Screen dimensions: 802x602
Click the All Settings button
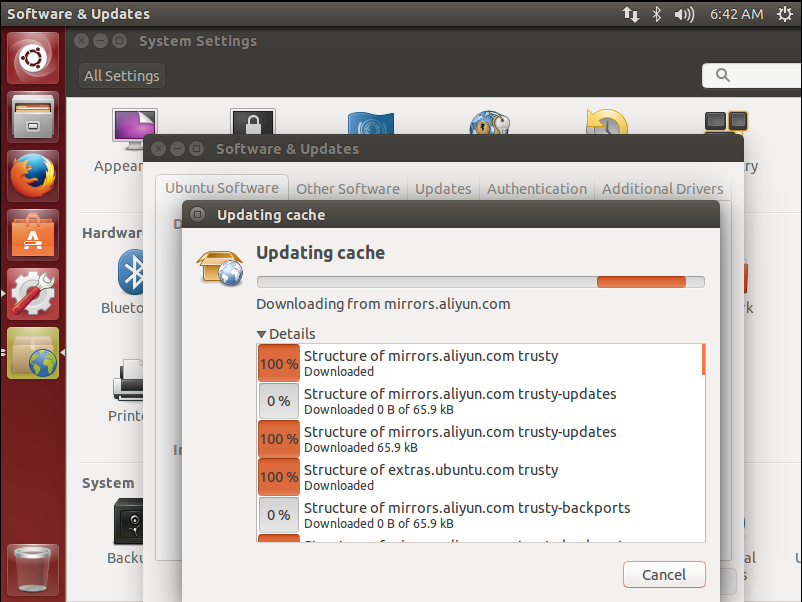tap(122, 76)
